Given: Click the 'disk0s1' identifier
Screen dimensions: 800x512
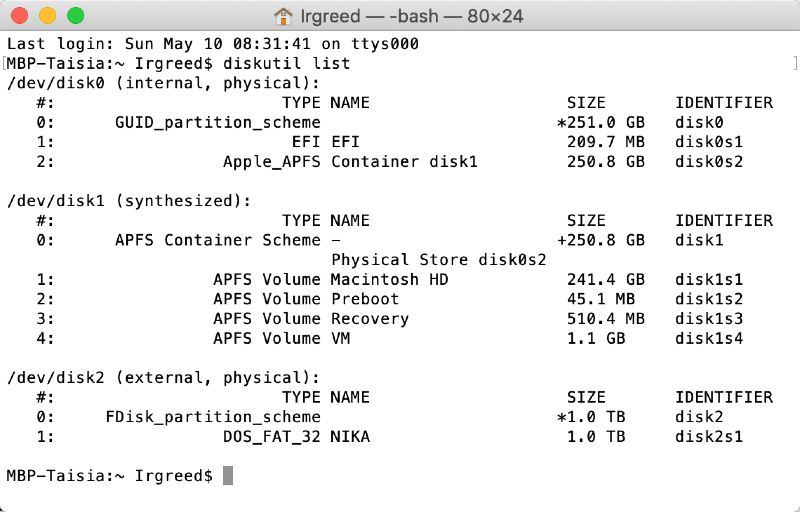Looking at the screenshot, I should (x=709, y=142).
